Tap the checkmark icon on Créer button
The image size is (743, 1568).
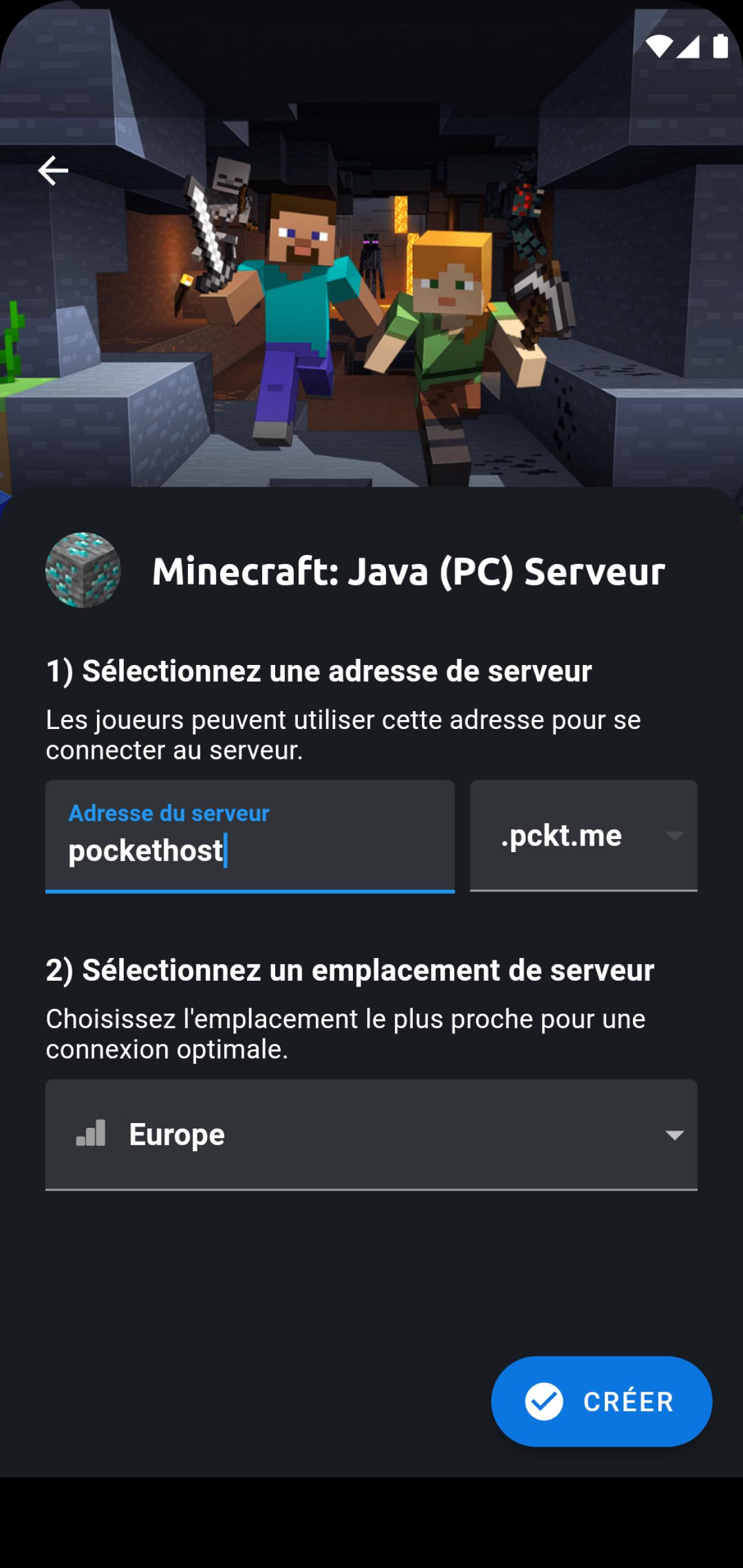544,1401
